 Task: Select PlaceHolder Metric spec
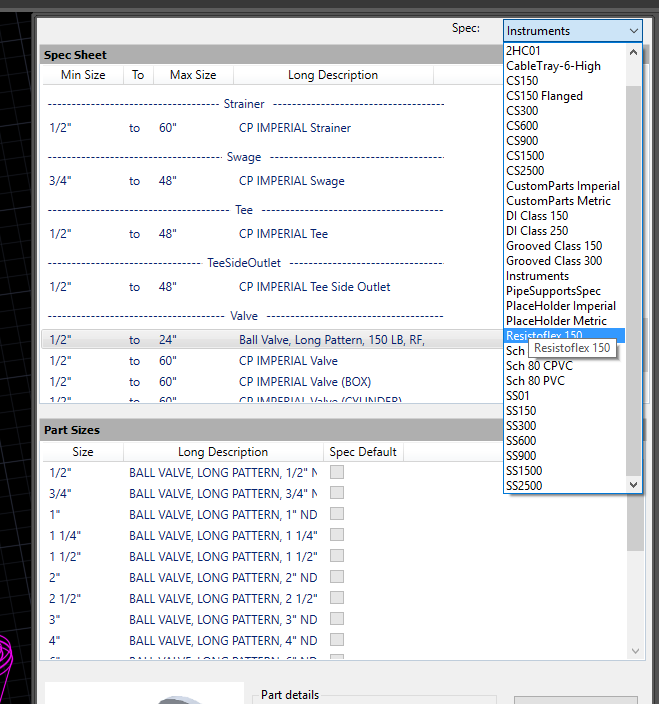pos(565,321)
